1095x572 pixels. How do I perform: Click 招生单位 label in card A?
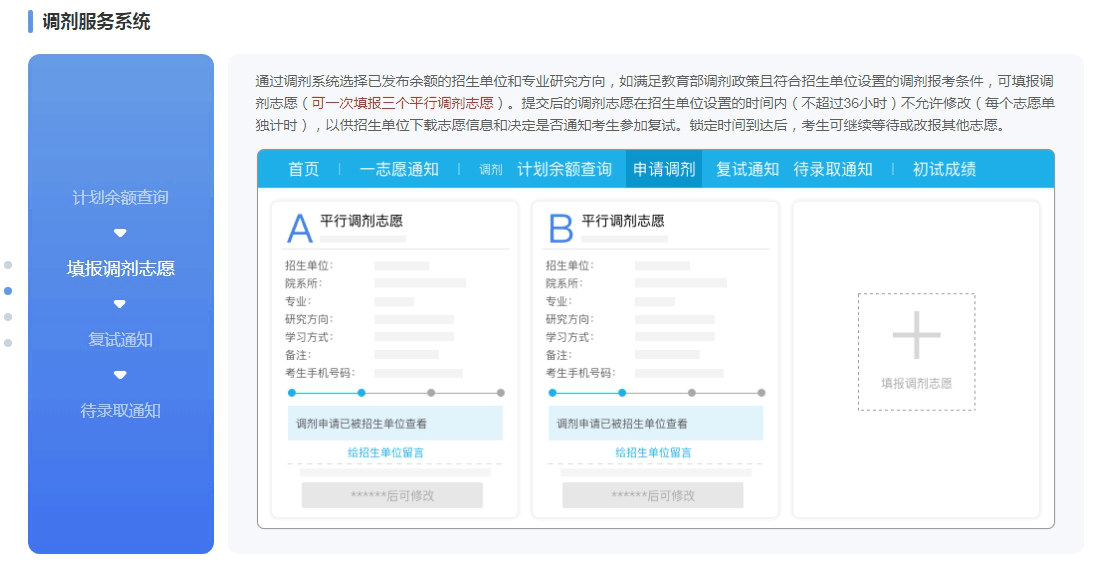pyautogui.click(x=309, y=265)
